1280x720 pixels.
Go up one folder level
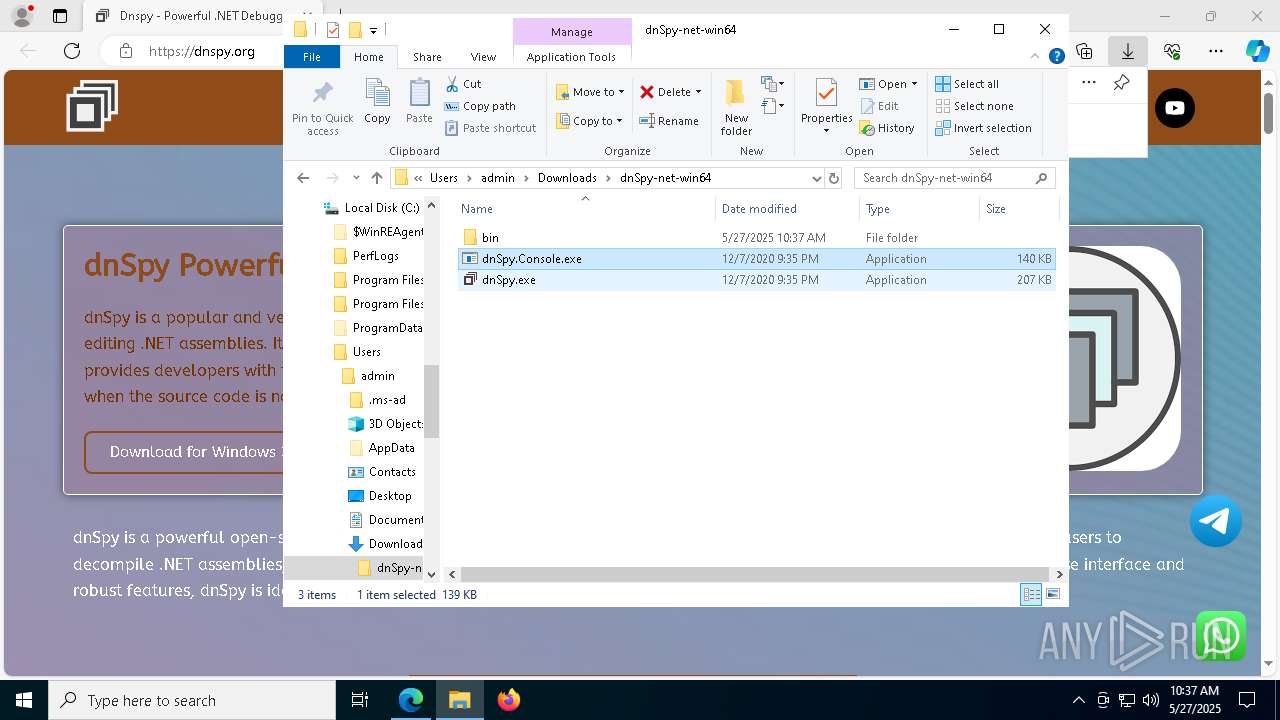click(376, 178)
